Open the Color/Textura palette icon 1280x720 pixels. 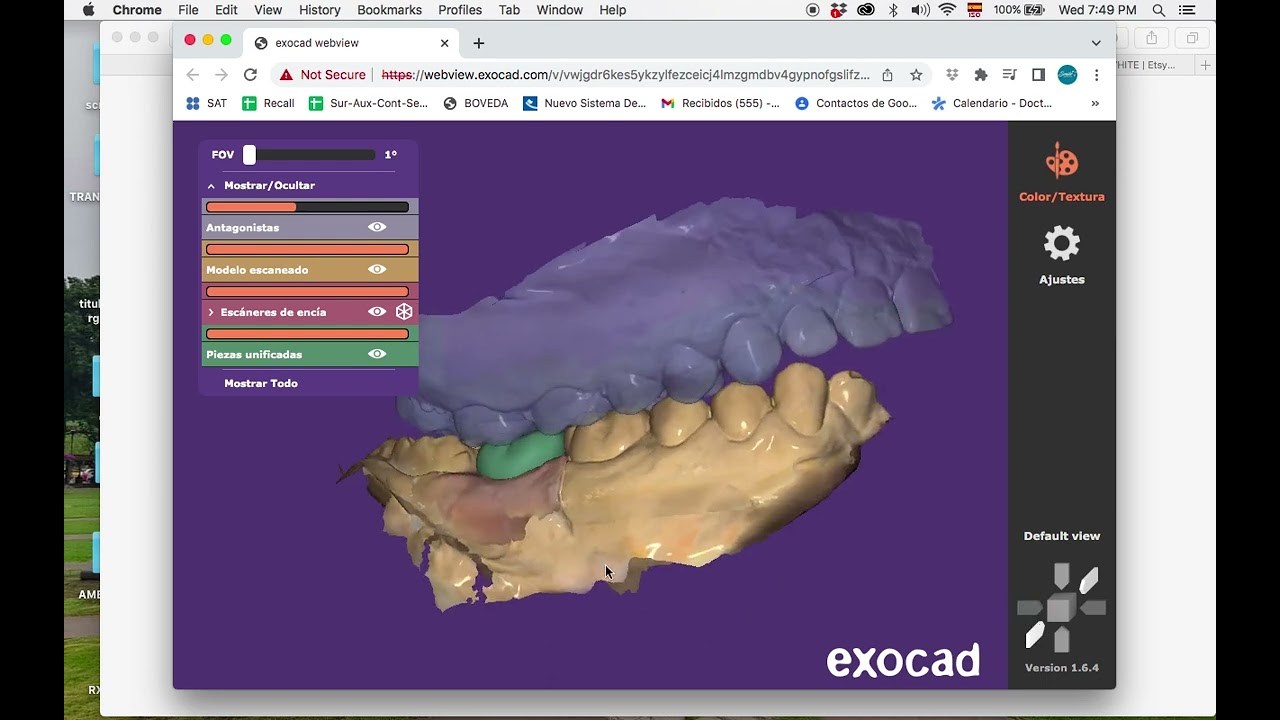coord(1061,161)
